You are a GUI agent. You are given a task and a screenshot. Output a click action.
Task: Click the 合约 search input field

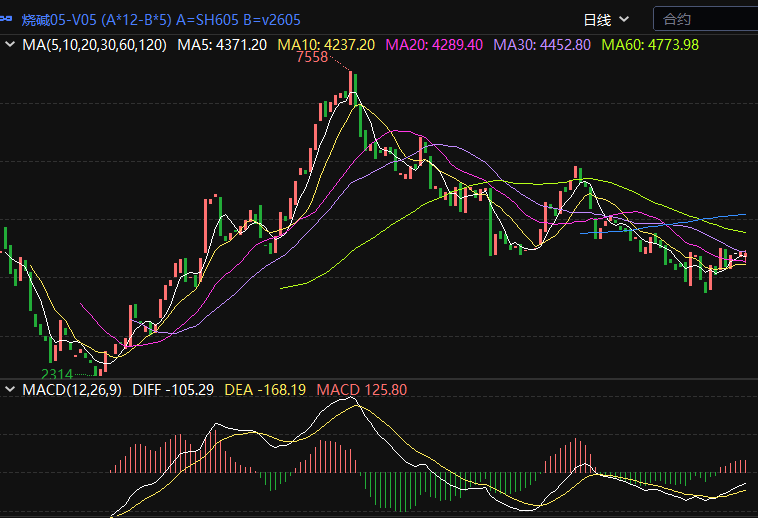(x=703, y=19)
